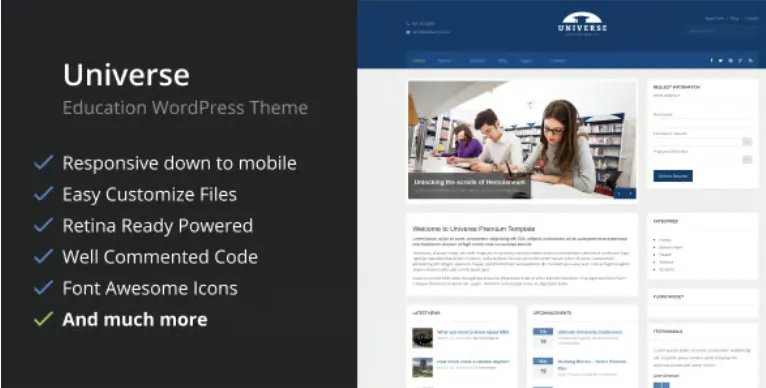Screen dimensions: 766x388
Task: Click checkmark beside Retina Ready Powered
Action: [x=43, y=225]
